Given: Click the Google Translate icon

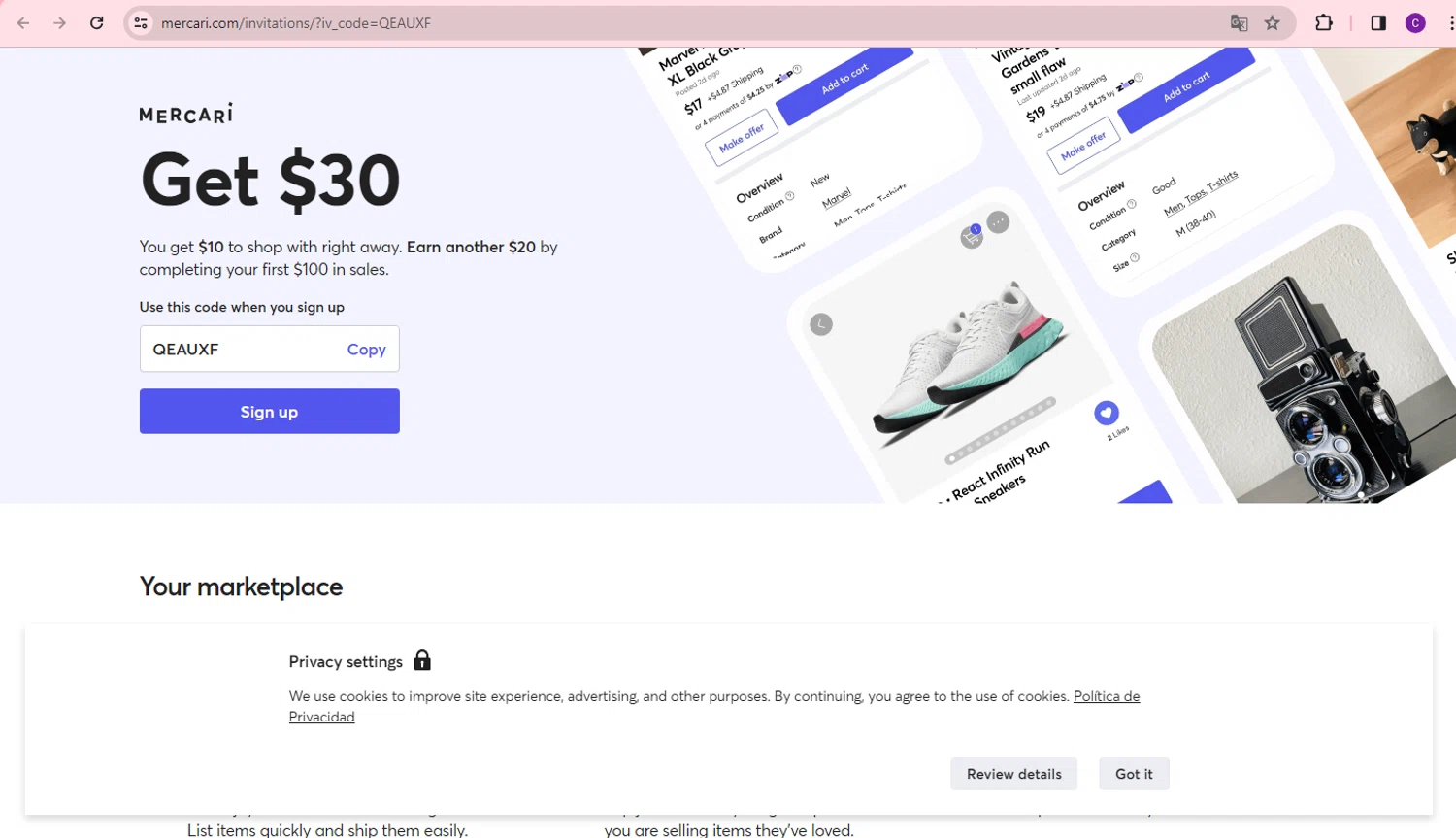Looking at the screenshot, I should click(1239, 23).
